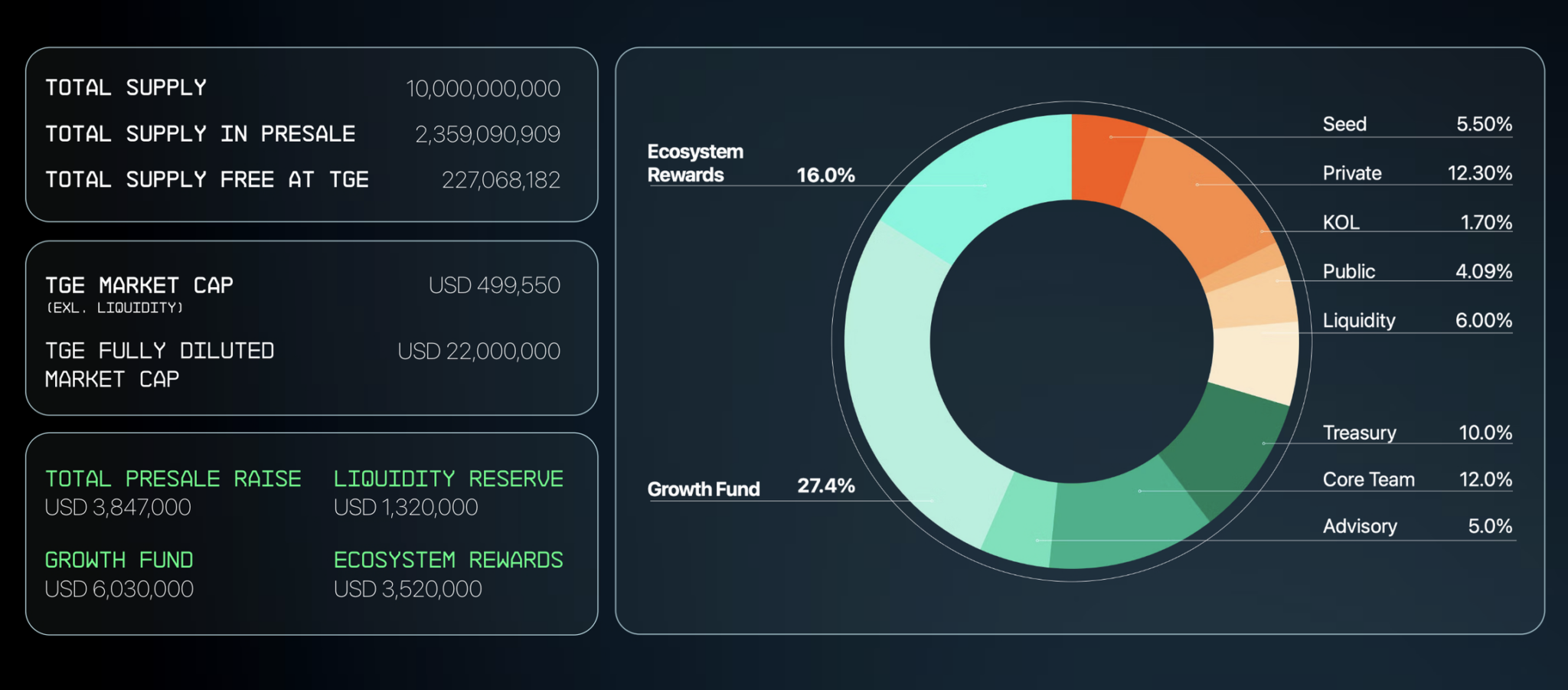Select the TGE Fully Diluted Market Cap value
Image resolution: width=1568 pixels, height=690 pixels.
(x=479, y=352)
